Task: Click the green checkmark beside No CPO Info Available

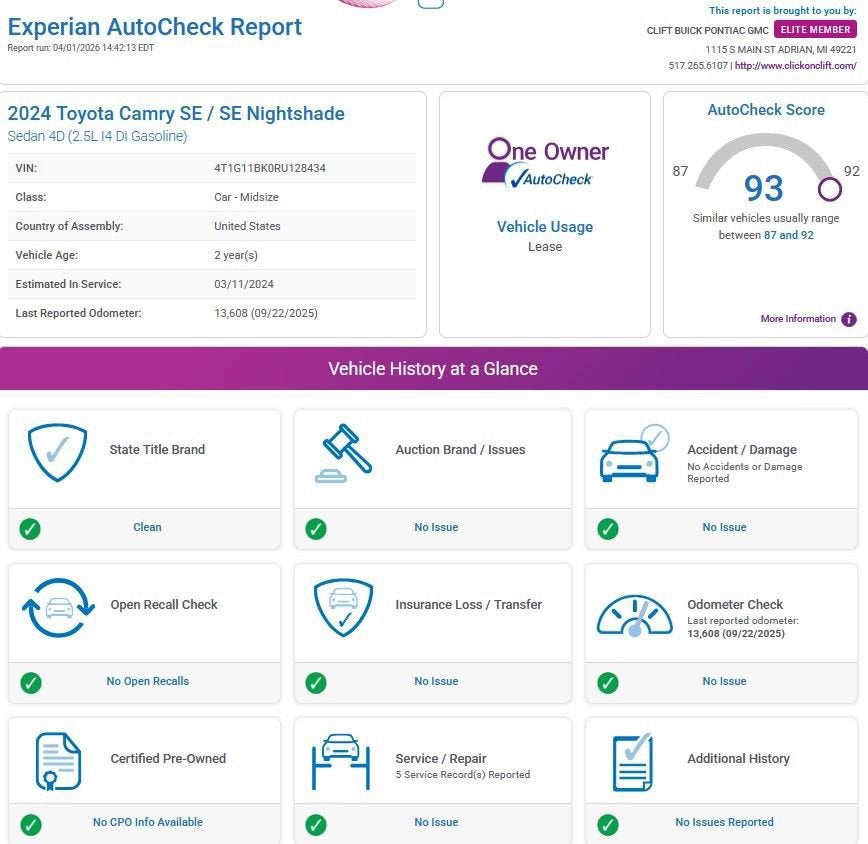Action: tap(31, 824)
